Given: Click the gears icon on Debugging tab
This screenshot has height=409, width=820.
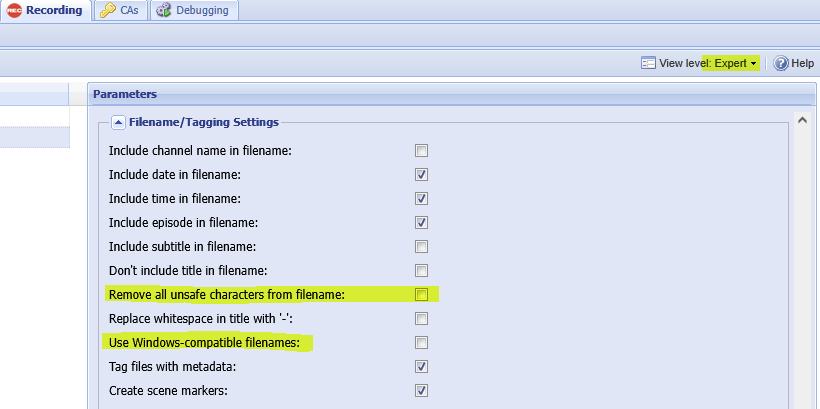Looking at the screenshot, I should (164, 10).
